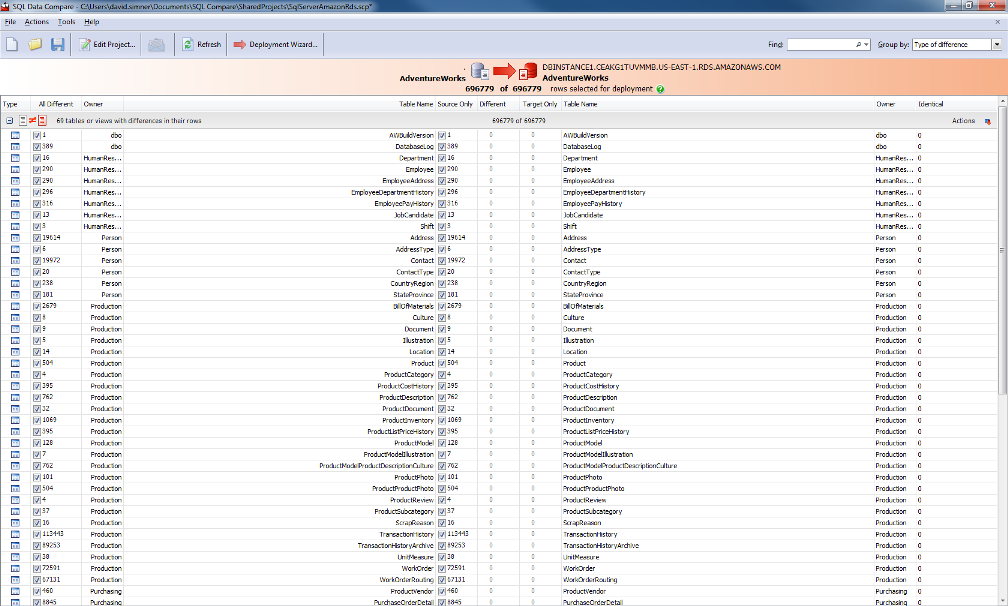Screen dimensions: 1008x606
Task: Click the scrollbar up arrow
Action: tap(1002, 102)
